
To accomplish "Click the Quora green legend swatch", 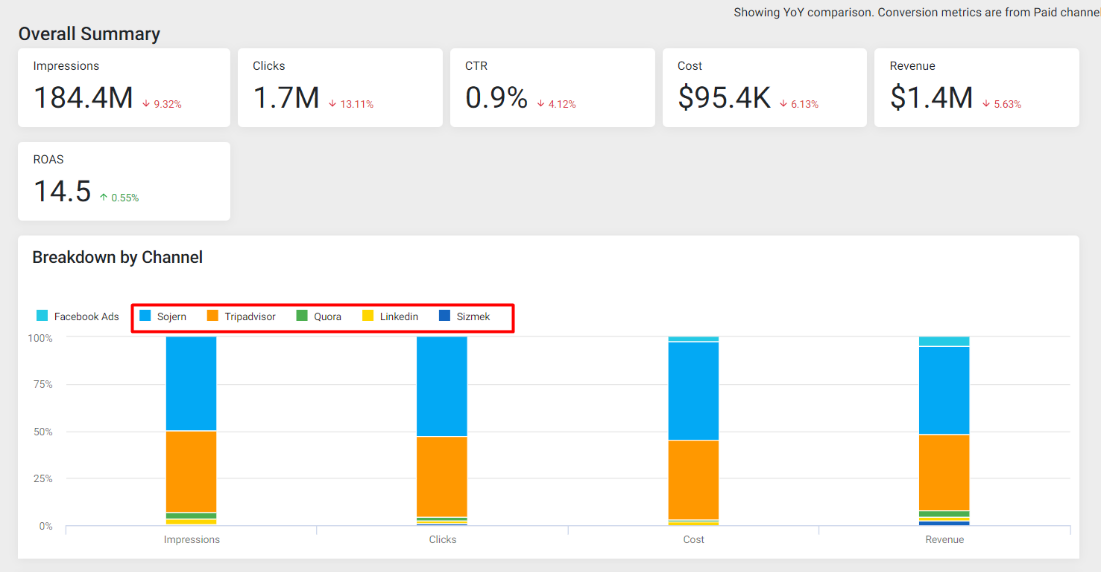I will pos(302,316).
